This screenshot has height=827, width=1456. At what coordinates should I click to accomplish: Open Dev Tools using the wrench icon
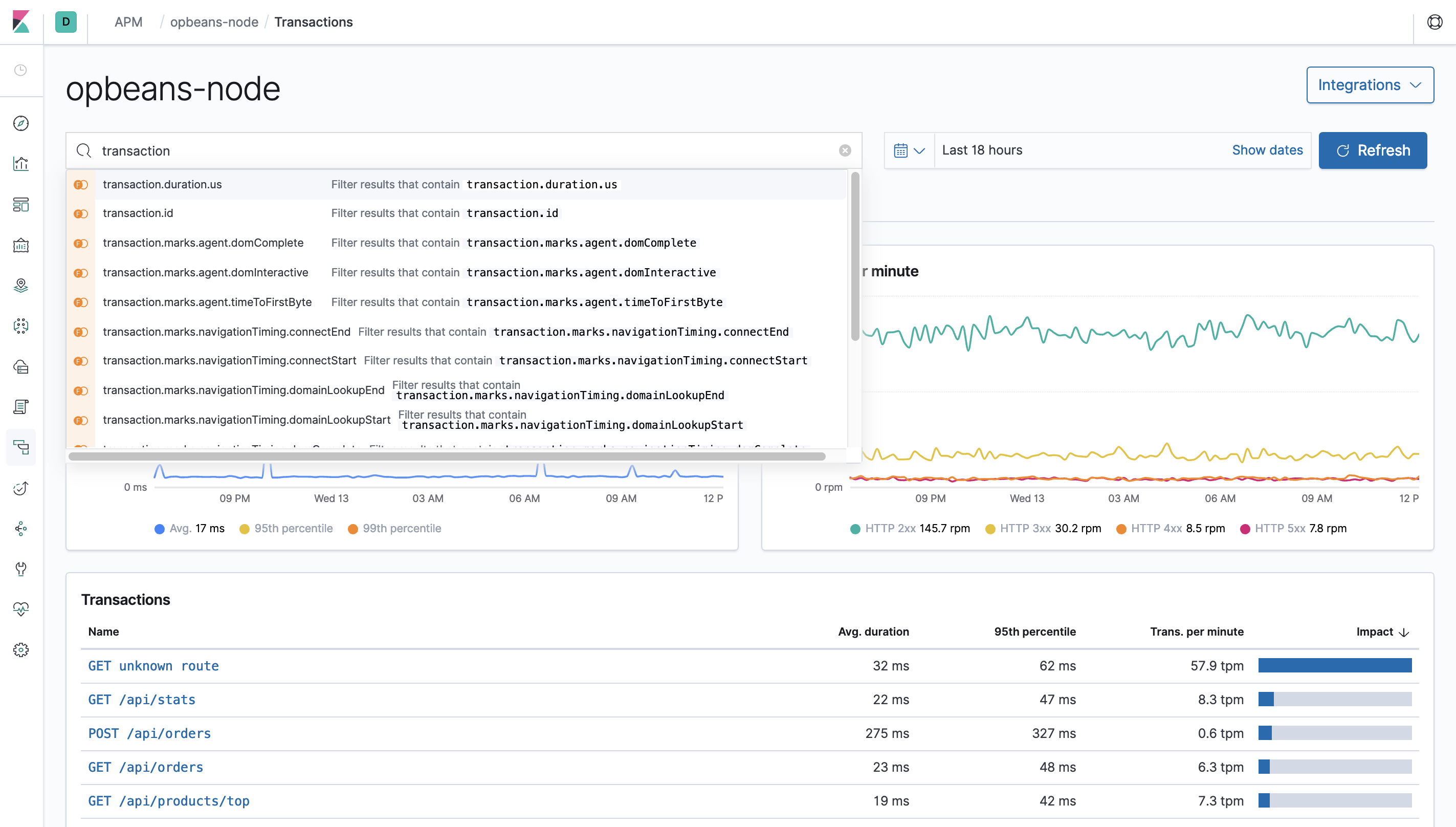(x=21, y=569)
